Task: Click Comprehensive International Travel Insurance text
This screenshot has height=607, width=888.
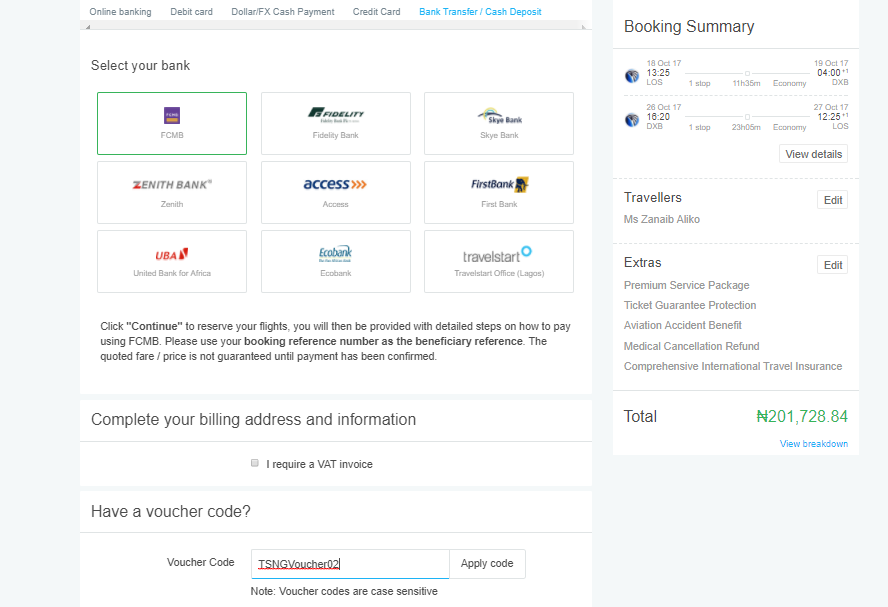Action: [x=733, y=366]
